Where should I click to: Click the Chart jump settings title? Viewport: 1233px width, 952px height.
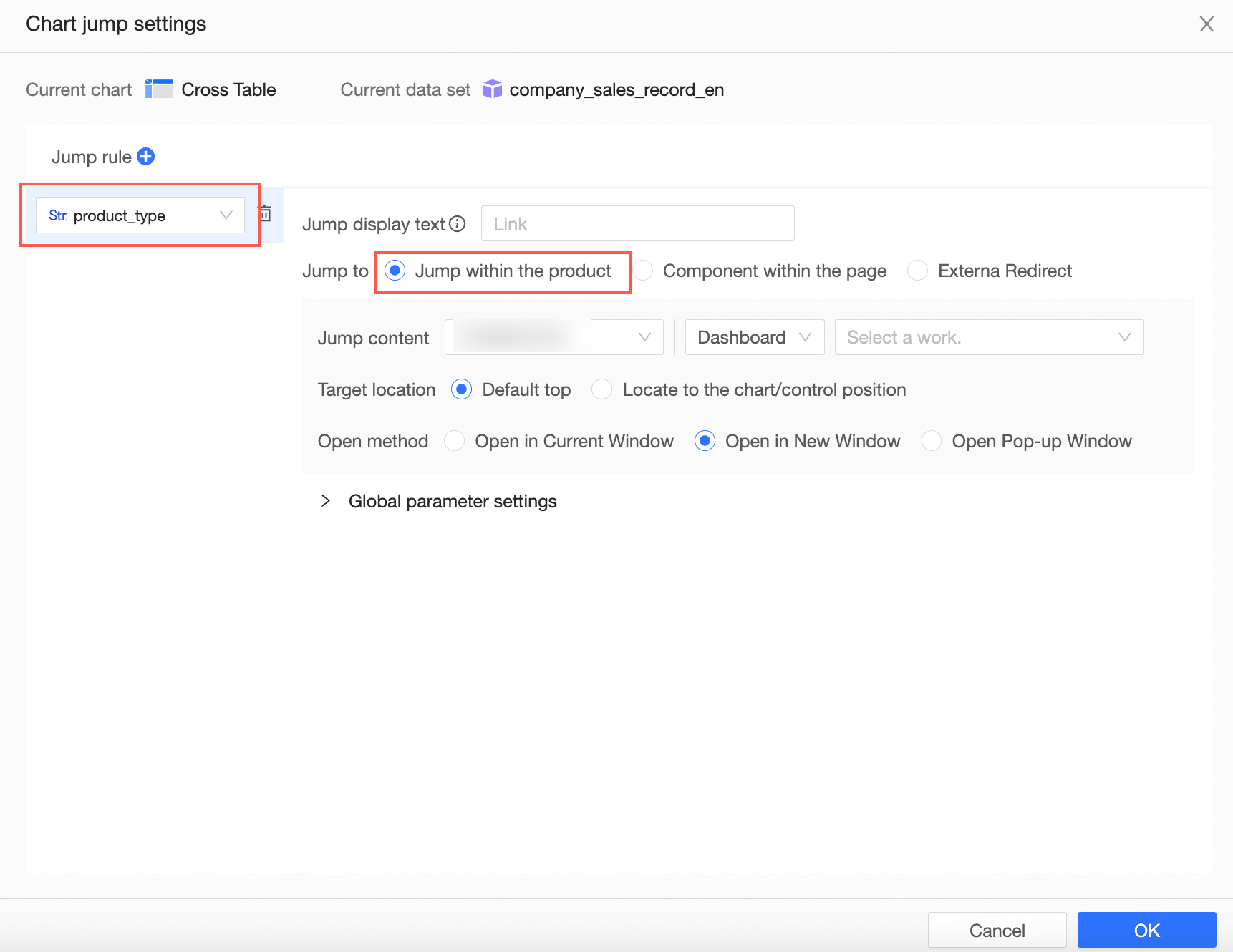point(116,24)
